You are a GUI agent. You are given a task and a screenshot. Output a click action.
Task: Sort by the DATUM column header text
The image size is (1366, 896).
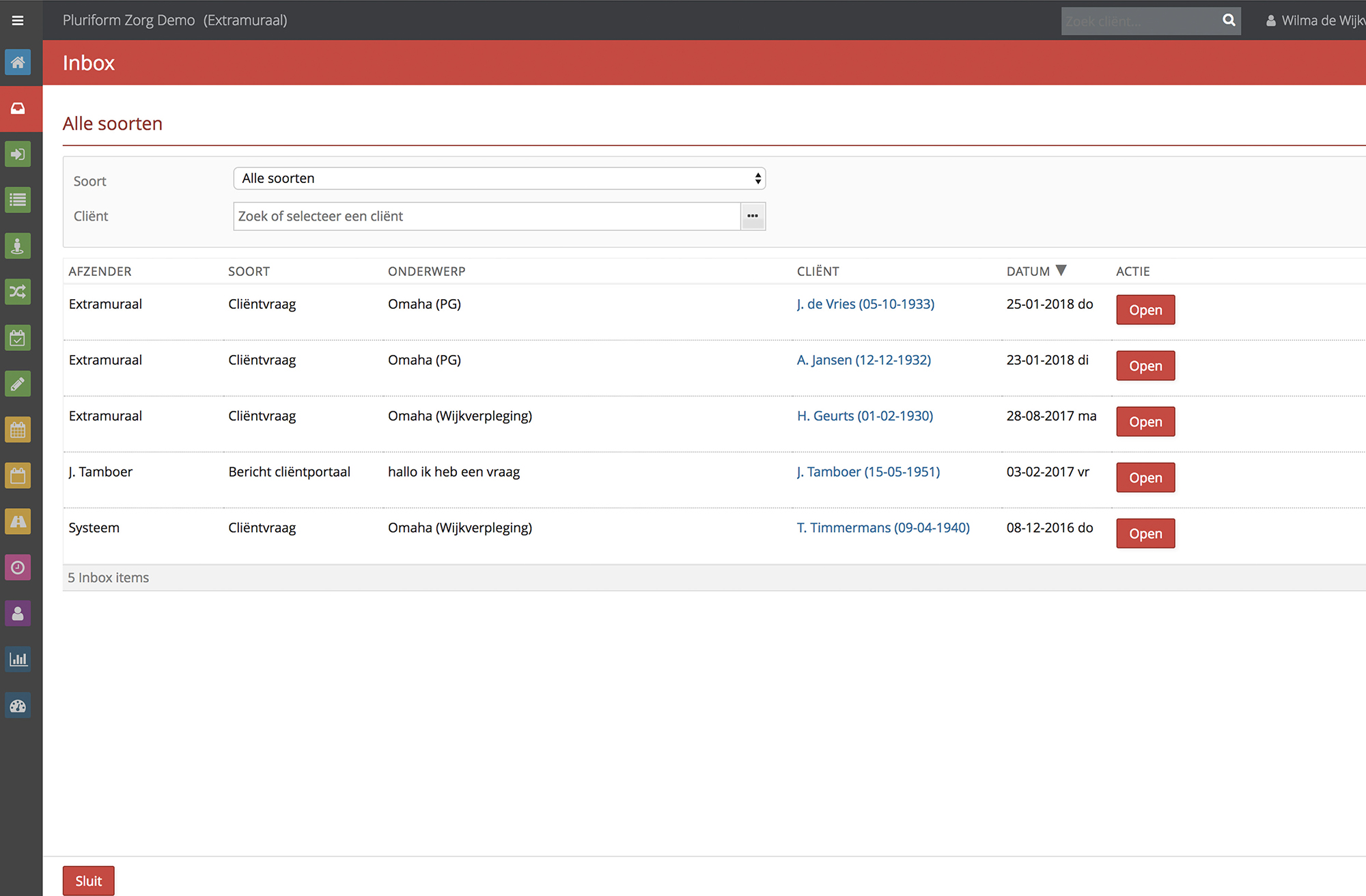(x=1028, y=271)
